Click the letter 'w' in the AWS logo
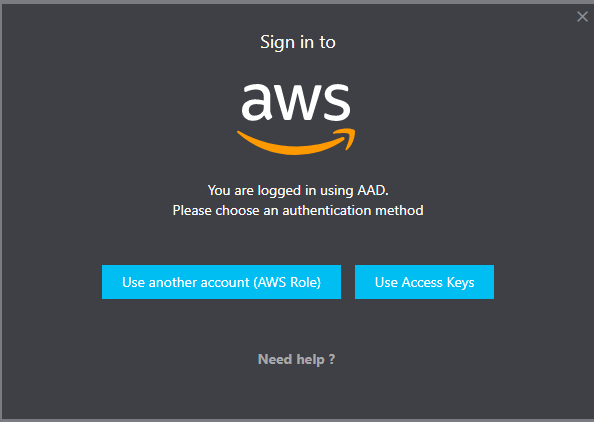The width and height of the screenshot is (594, 422). pos(296,103)
